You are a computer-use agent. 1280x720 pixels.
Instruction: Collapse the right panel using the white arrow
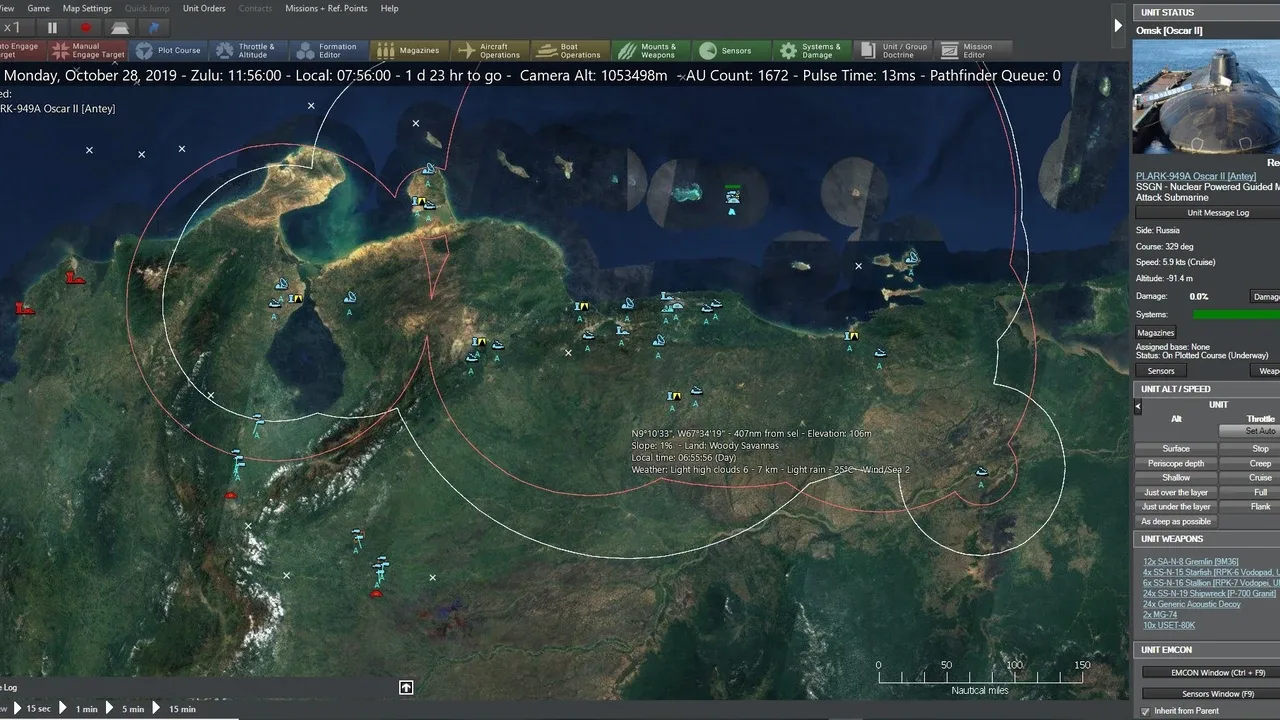pos(1118,25)
